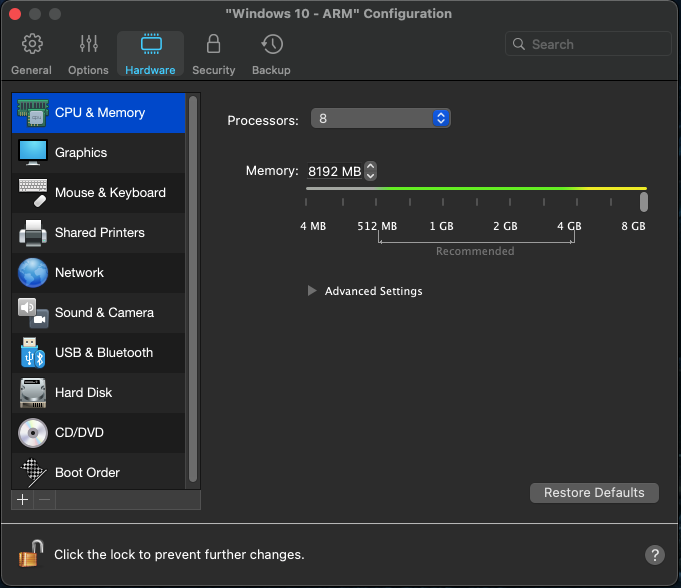Image resolution: width=681 pixels, height=588 pixels.
Task: Open the Backup clock icon
Action: (272, 44)
